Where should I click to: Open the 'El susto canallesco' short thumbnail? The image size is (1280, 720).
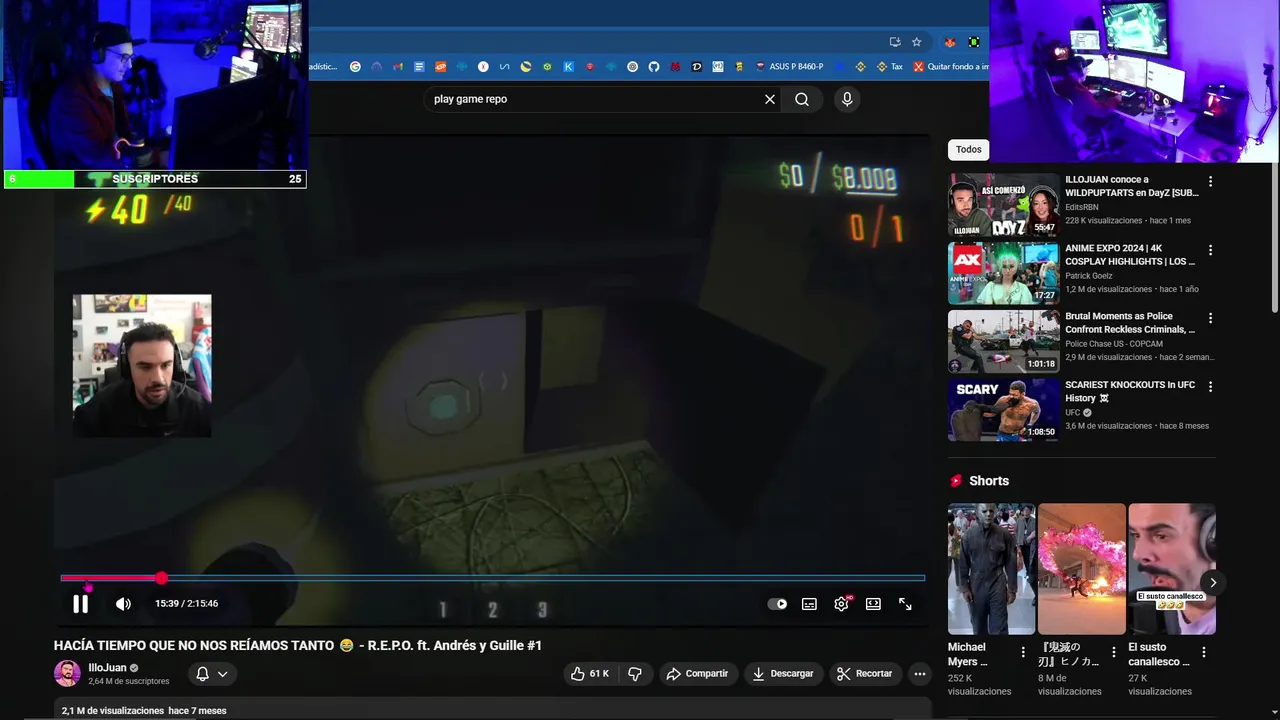pos(1172,569)
